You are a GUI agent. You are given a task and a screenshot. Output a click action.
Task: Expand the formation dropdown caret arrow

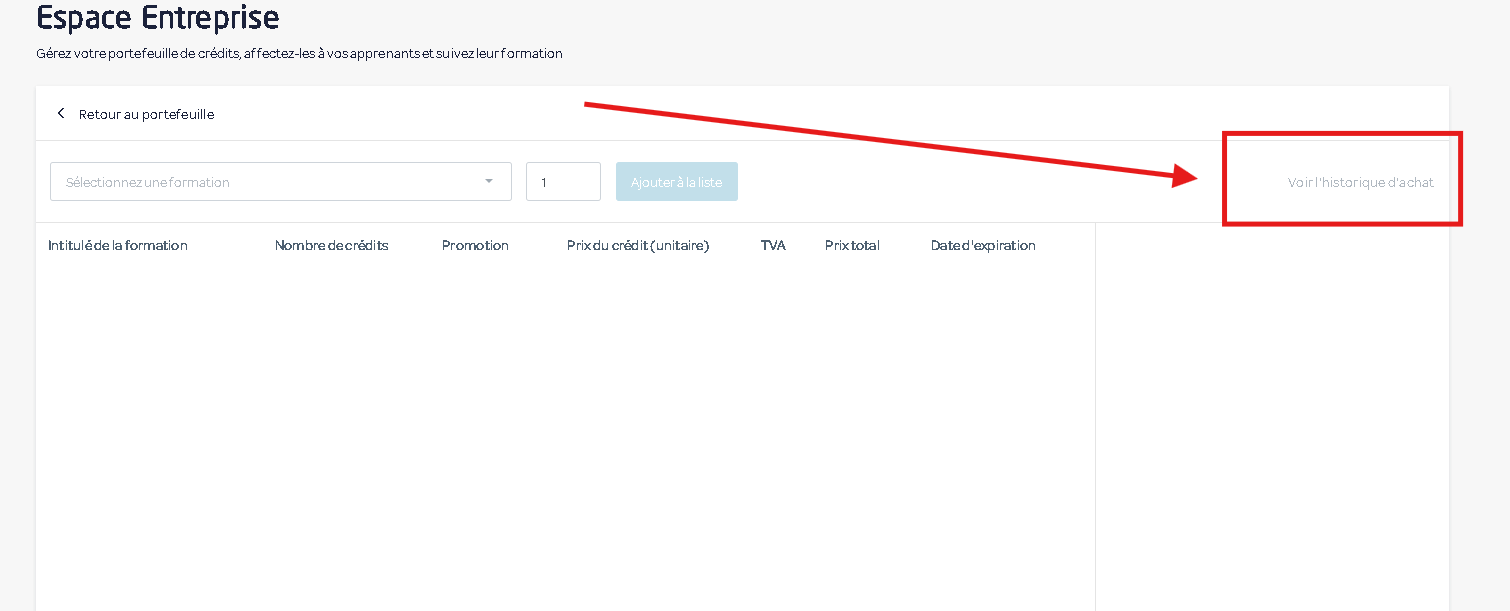[x=489, y=182]
